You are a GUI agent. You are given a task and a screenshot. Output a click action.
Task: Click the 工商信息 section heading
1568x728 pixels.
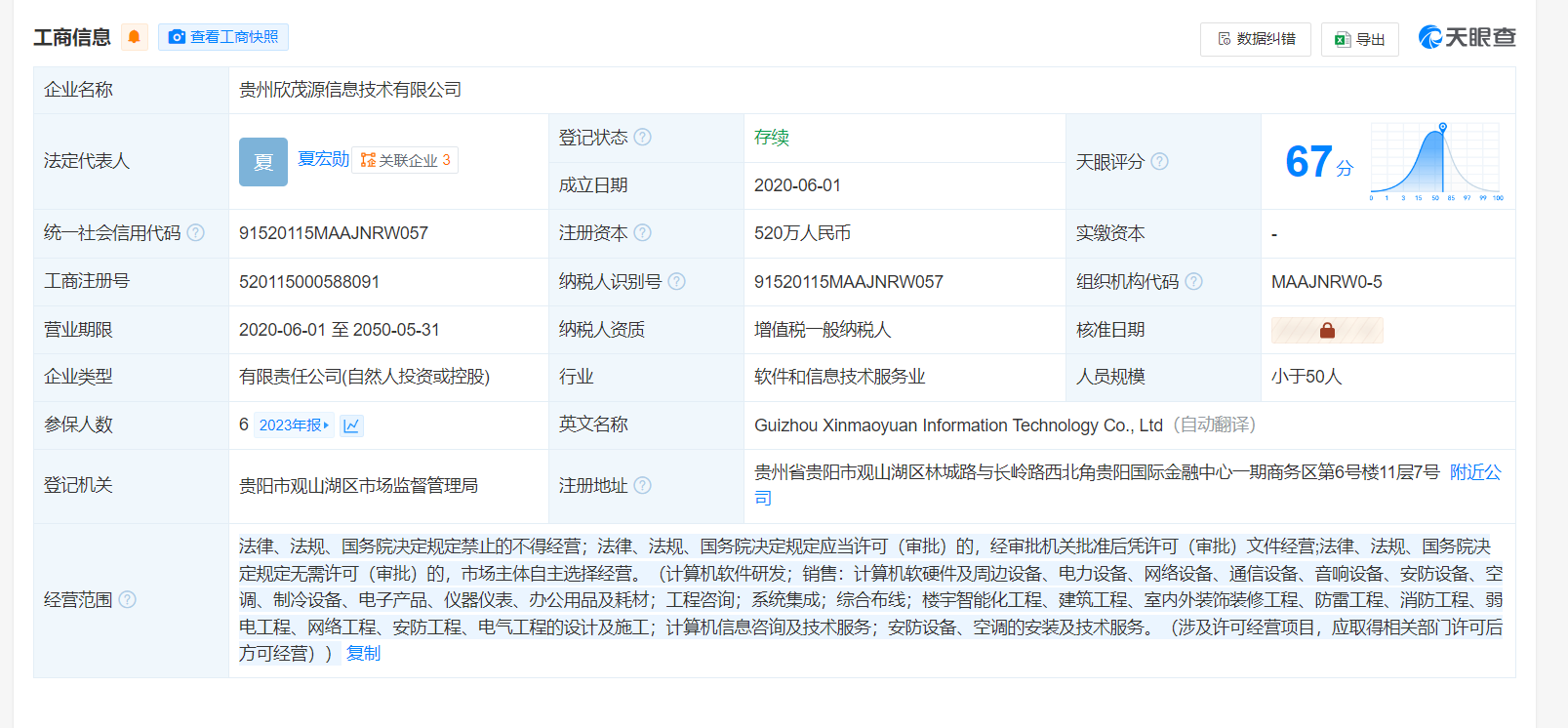[x=72, y=37]
